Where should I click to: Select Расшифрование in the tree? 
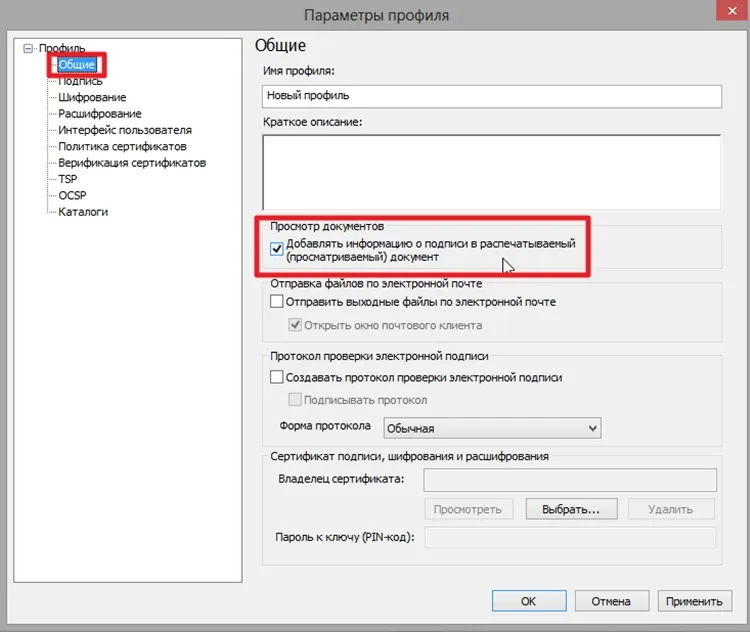pyautogui.click(x=99, y=114)
